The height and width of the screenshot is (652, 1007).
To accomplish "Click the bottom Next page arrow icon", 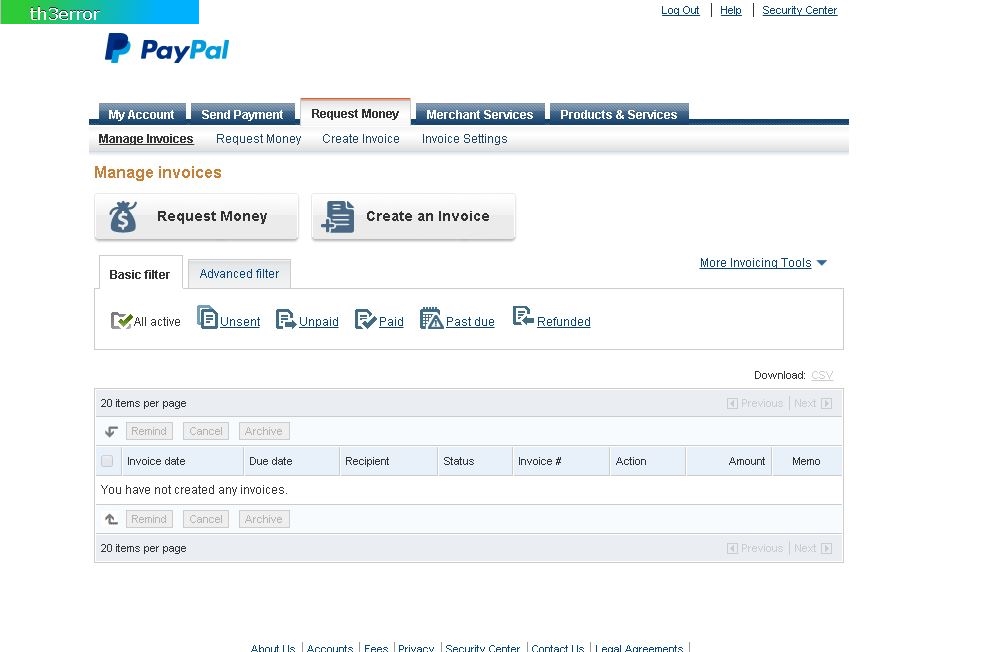I will point(827,549).
